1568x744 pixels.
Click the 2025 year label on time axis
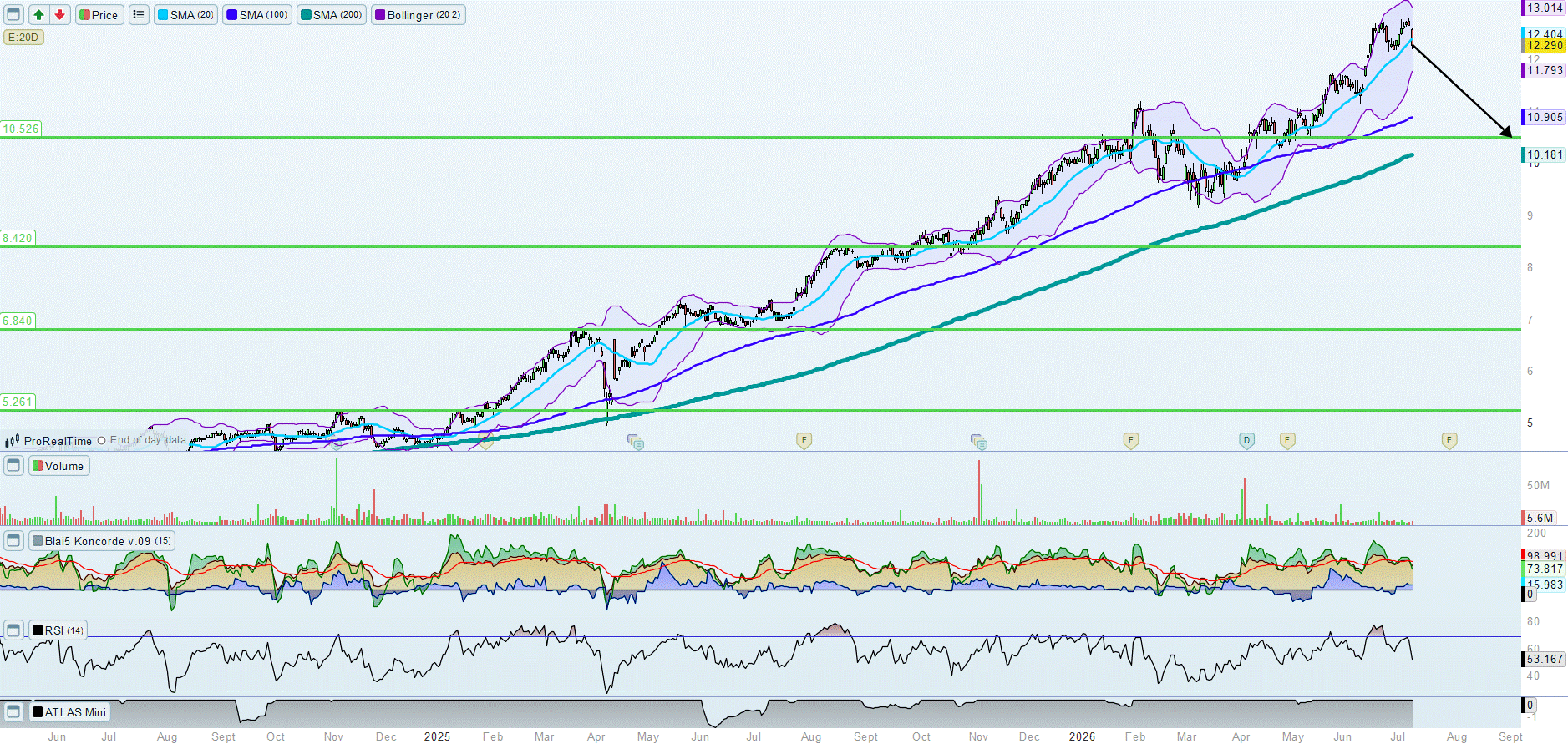point(437,736)
